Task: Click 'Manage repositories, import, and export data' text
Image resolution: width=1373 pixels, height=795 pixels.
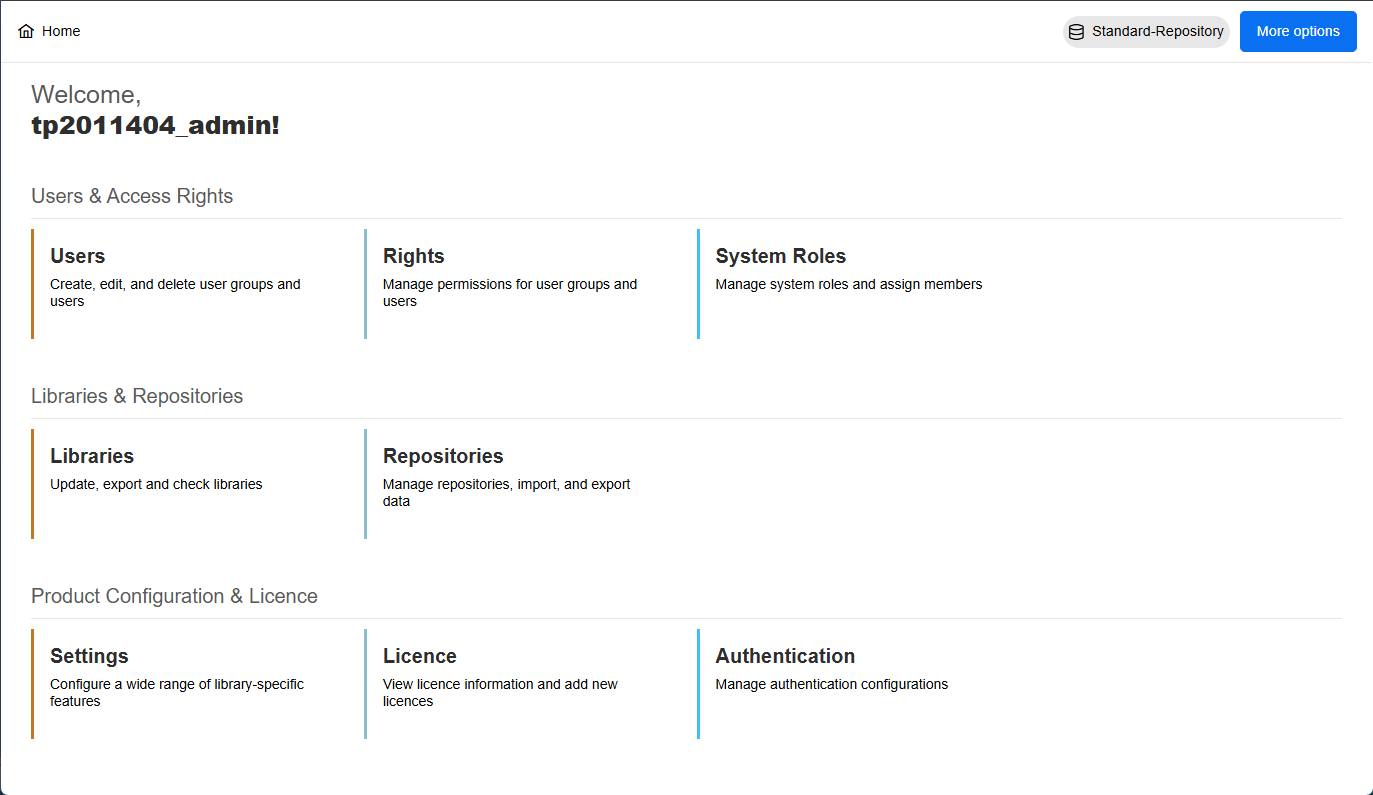Action: (506, 492)
